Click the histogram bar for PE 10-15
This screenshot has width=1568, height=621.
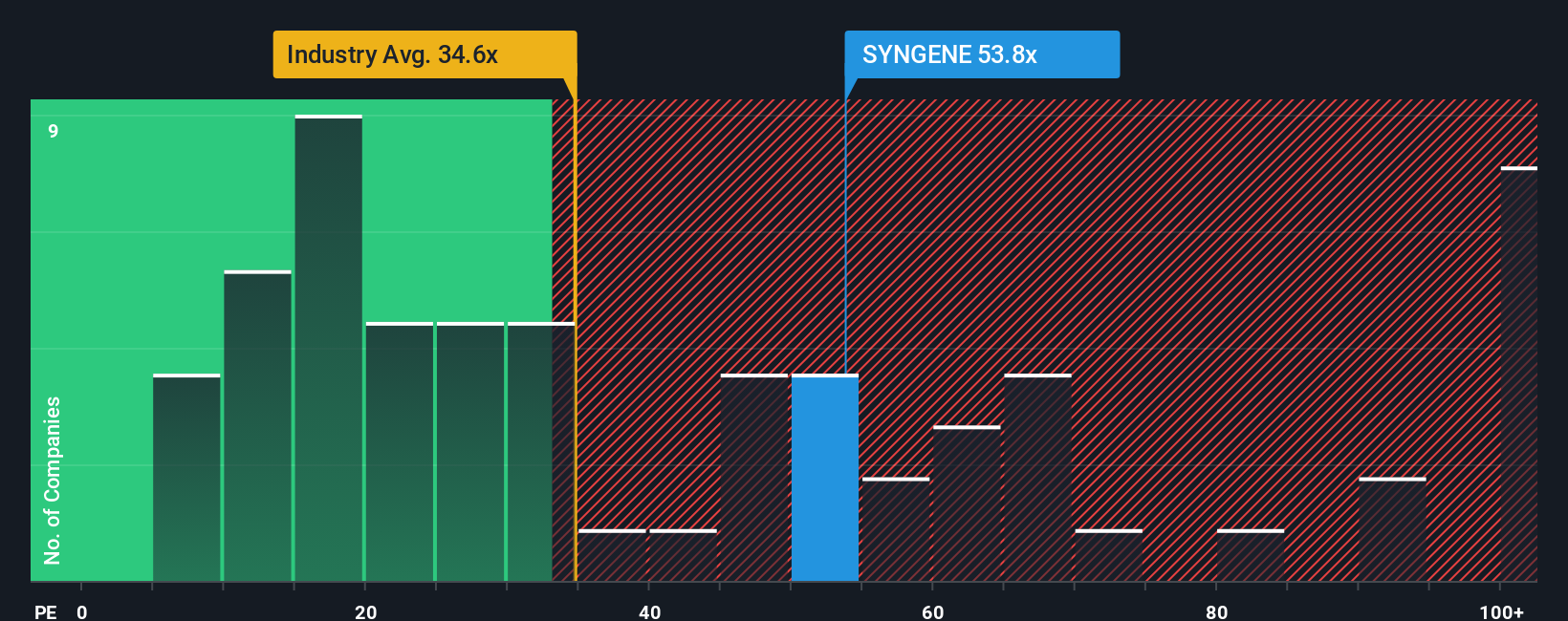coord(258,426)
